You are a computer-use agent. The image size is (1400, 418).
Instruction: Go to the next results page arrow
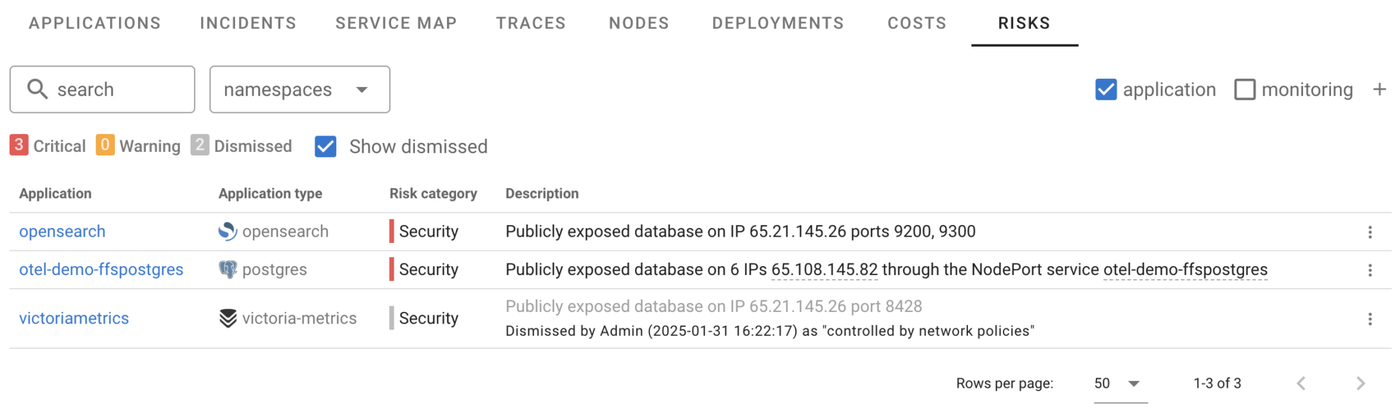(x=1360, y=383)
